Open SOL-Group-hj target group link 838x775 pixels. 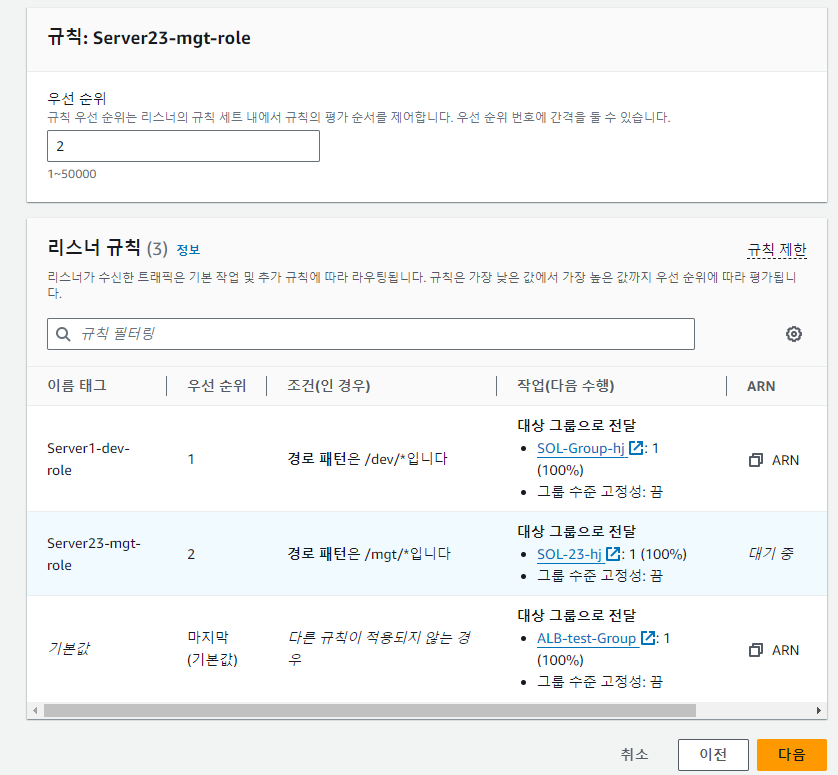(x=580, y=448)
